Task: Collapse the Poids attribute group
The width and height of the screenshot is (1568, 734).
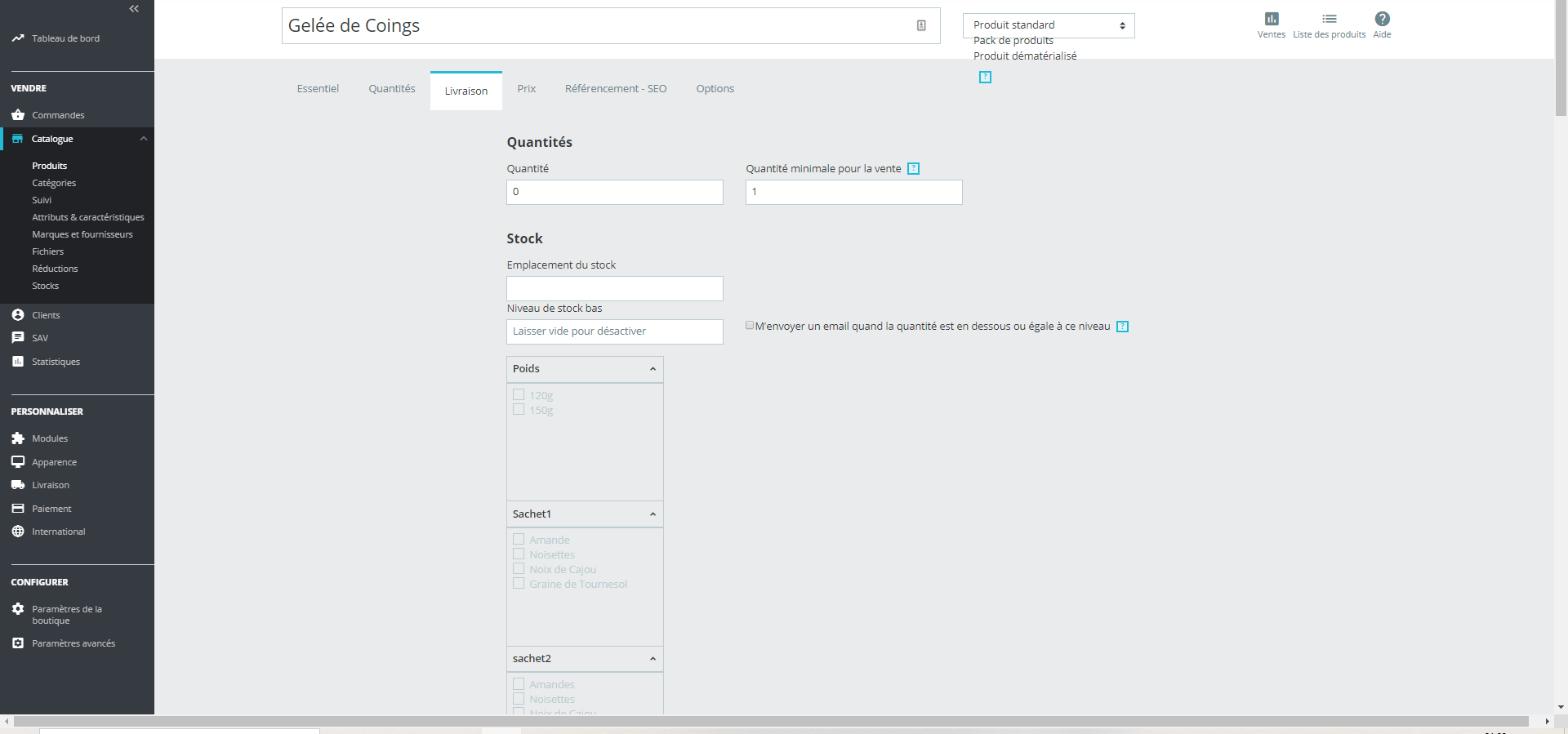Action: [x=653, y=369]
